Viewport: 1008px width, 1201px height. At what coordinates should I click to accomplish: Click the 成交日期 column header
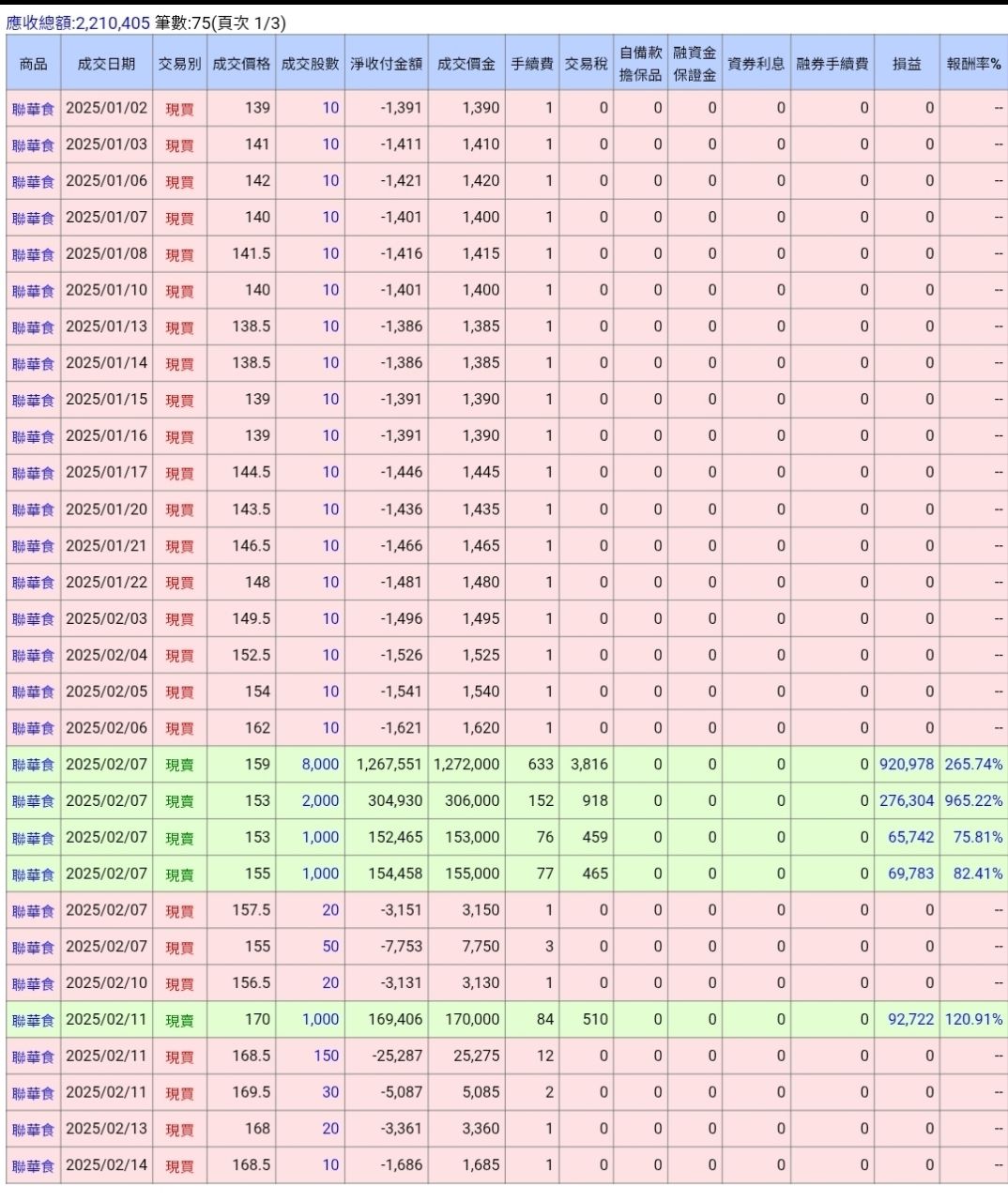106,64
